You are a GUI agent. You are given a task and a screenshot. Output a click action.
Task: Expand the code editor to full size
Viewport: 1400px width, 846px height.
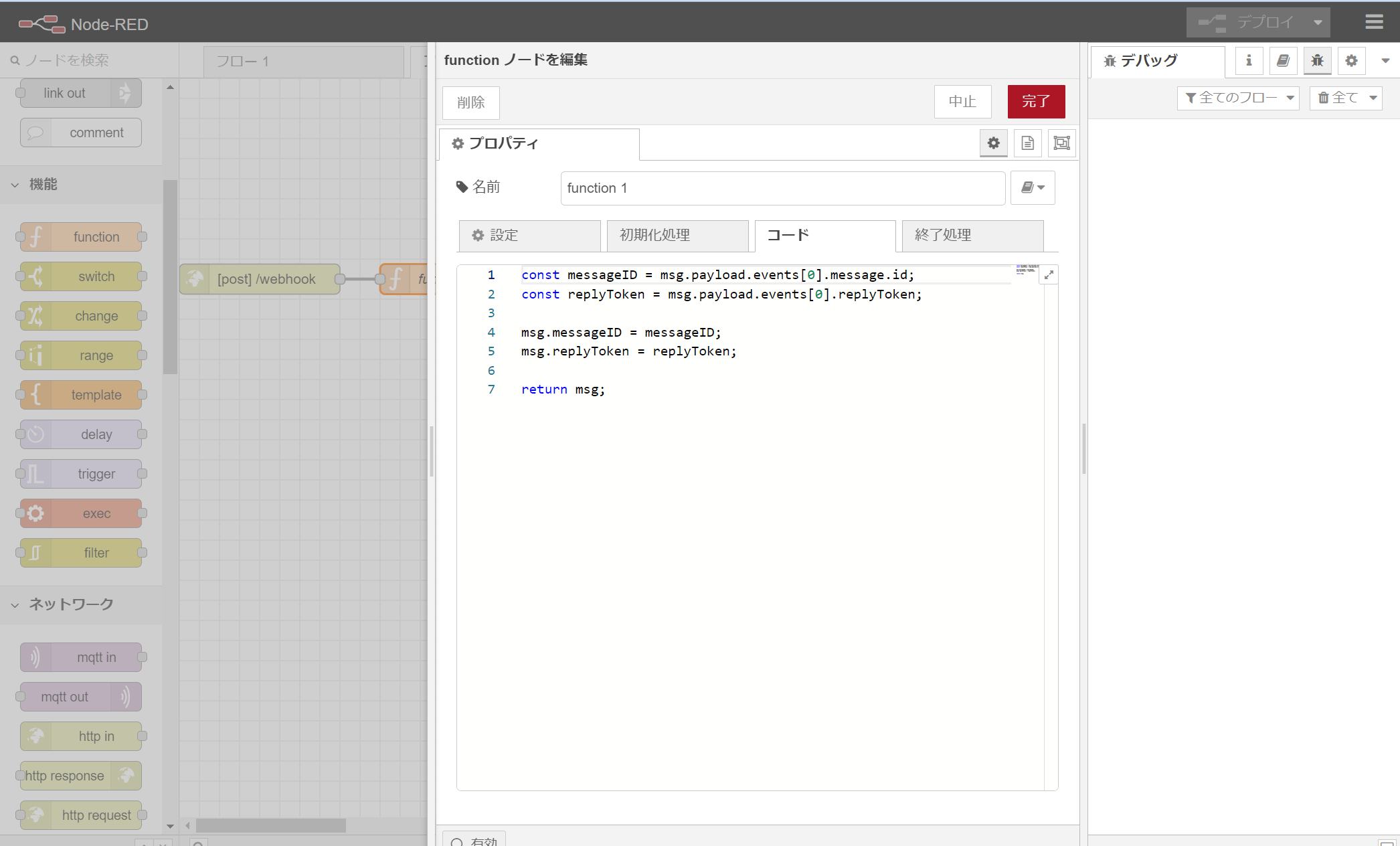pyautogui.click(x=1049, y=274)
